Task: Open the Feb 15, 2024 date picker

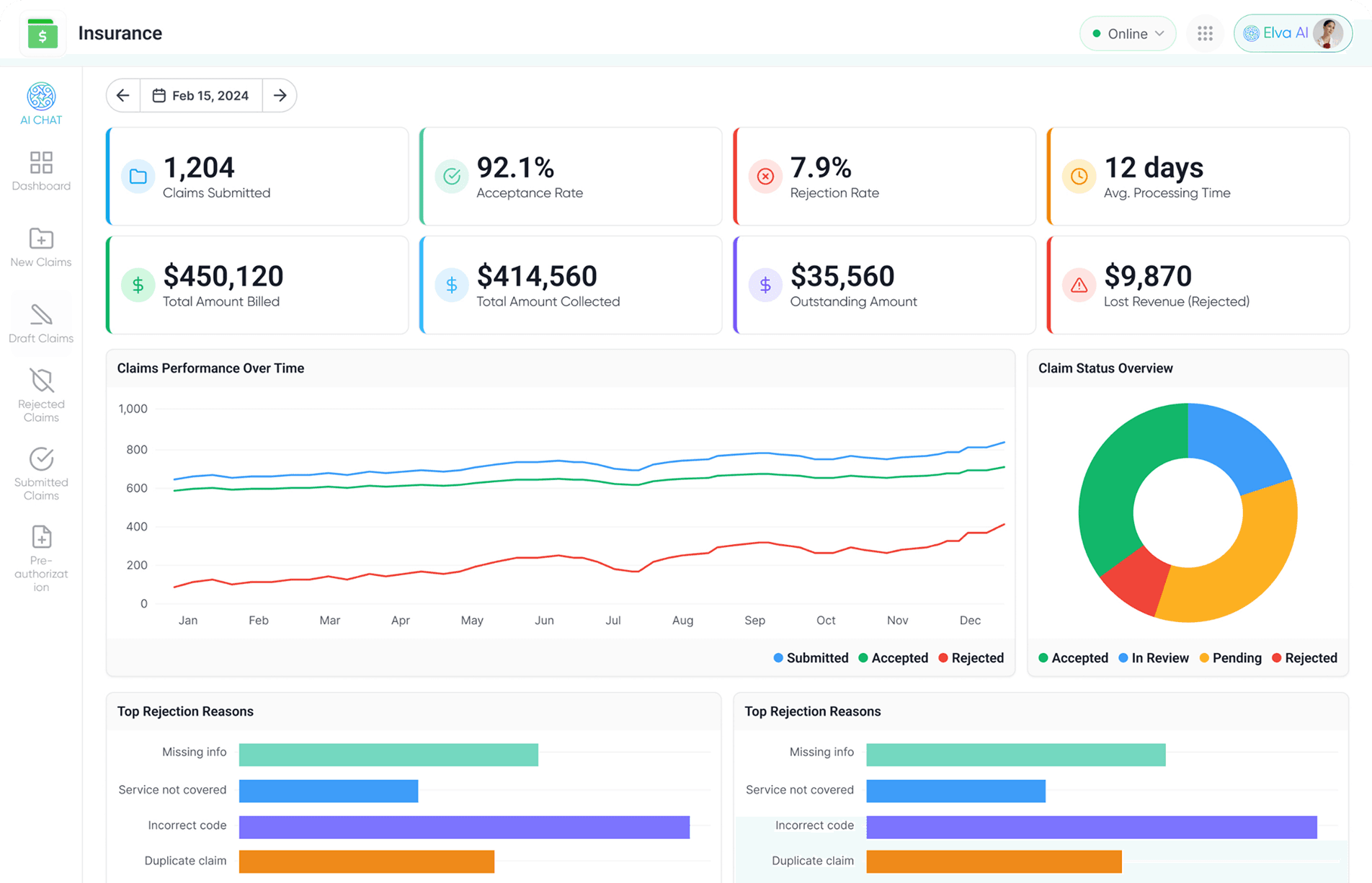Action: [201, 96]
